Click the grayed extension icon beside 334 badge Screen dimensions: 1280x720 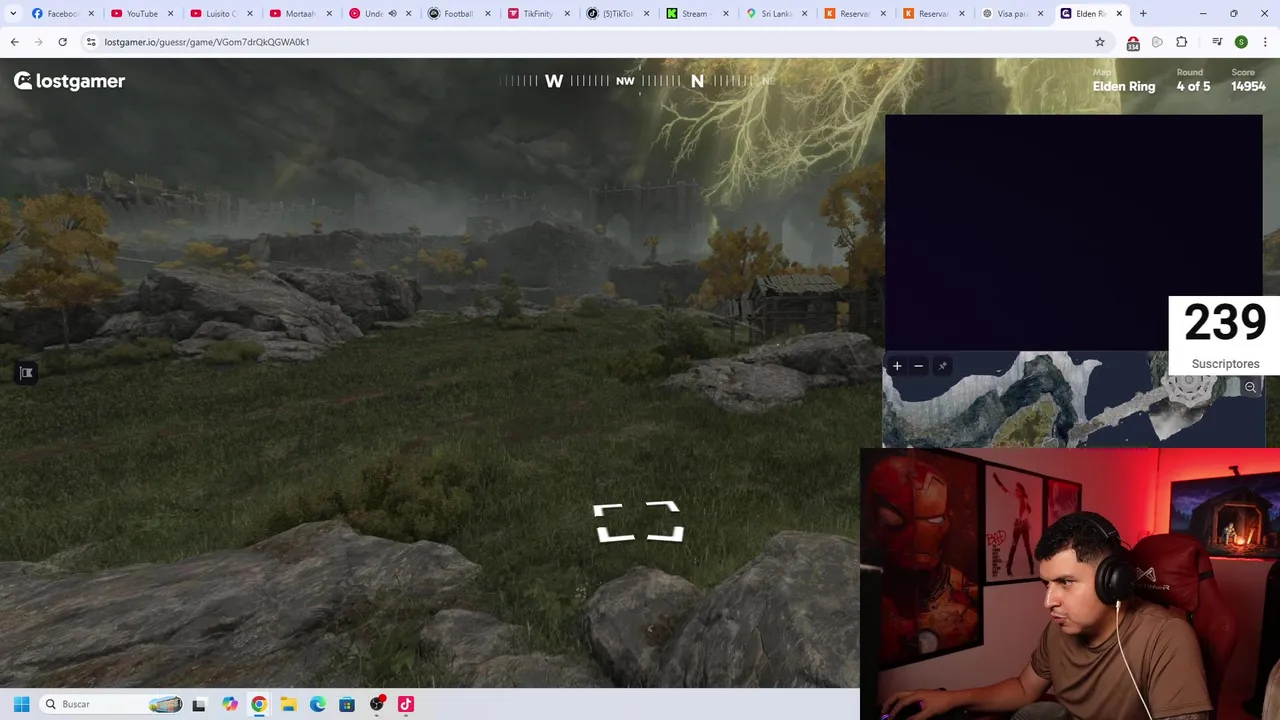[x=1157, y=42]
